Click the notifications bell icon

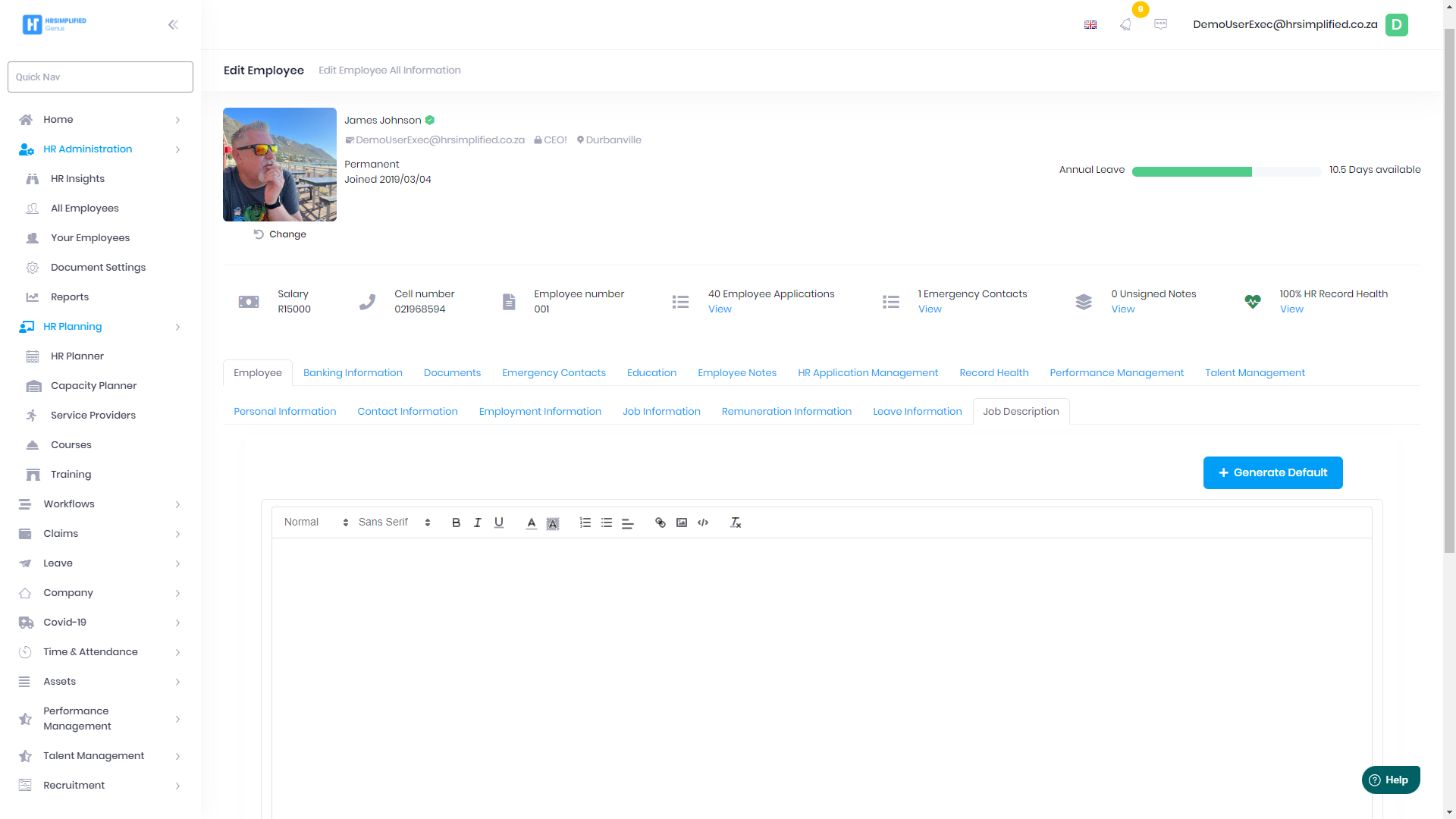[x=1125, y=24]
